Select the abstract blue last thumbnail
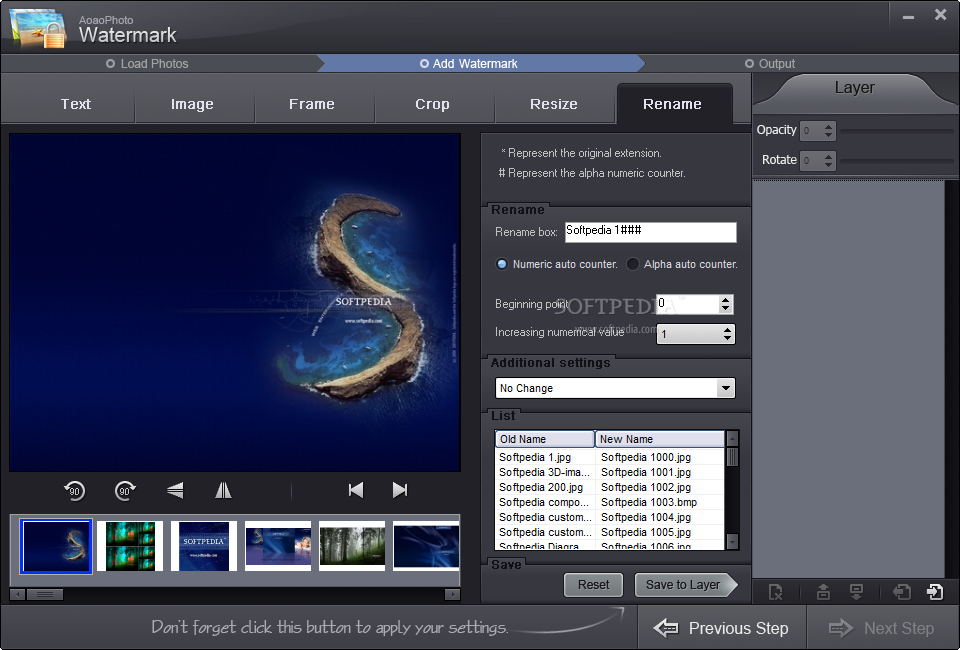 point(426,546)
